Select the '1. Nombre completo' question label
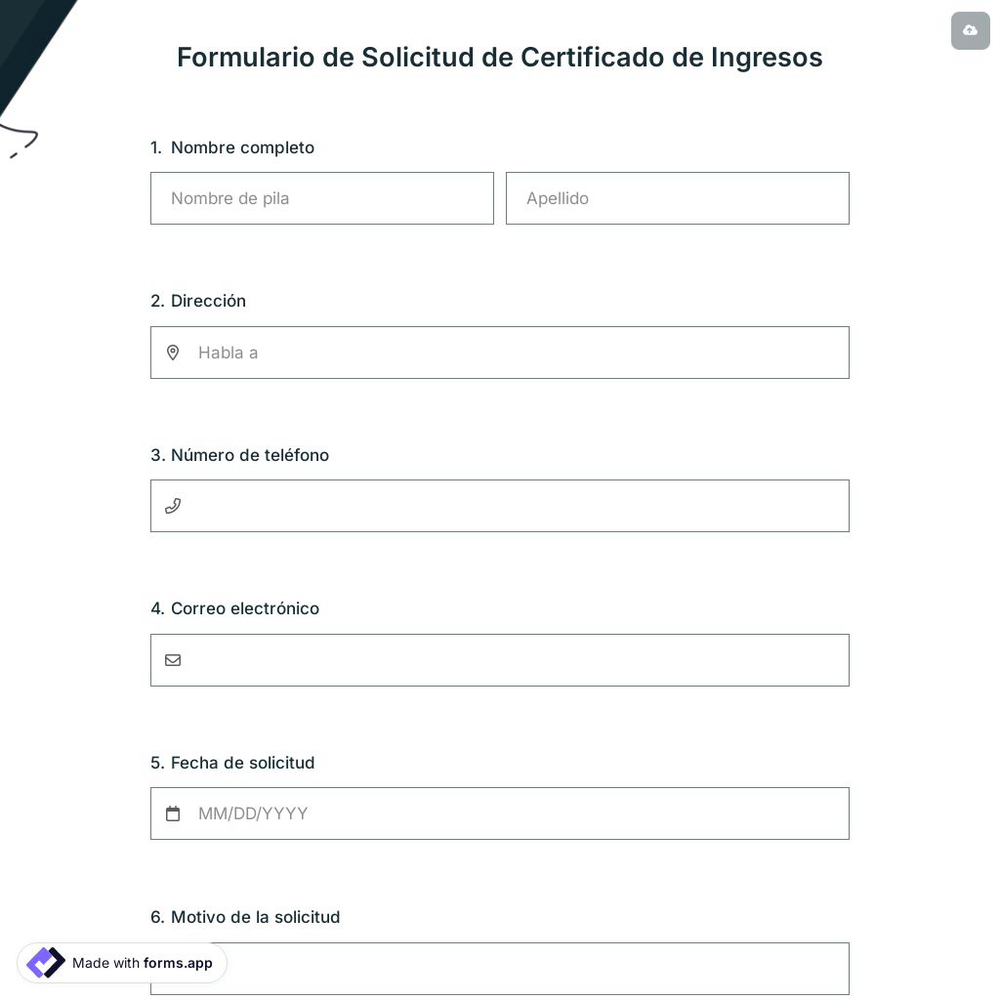This screenshot has width=1000, height=1000. (232, 147)
